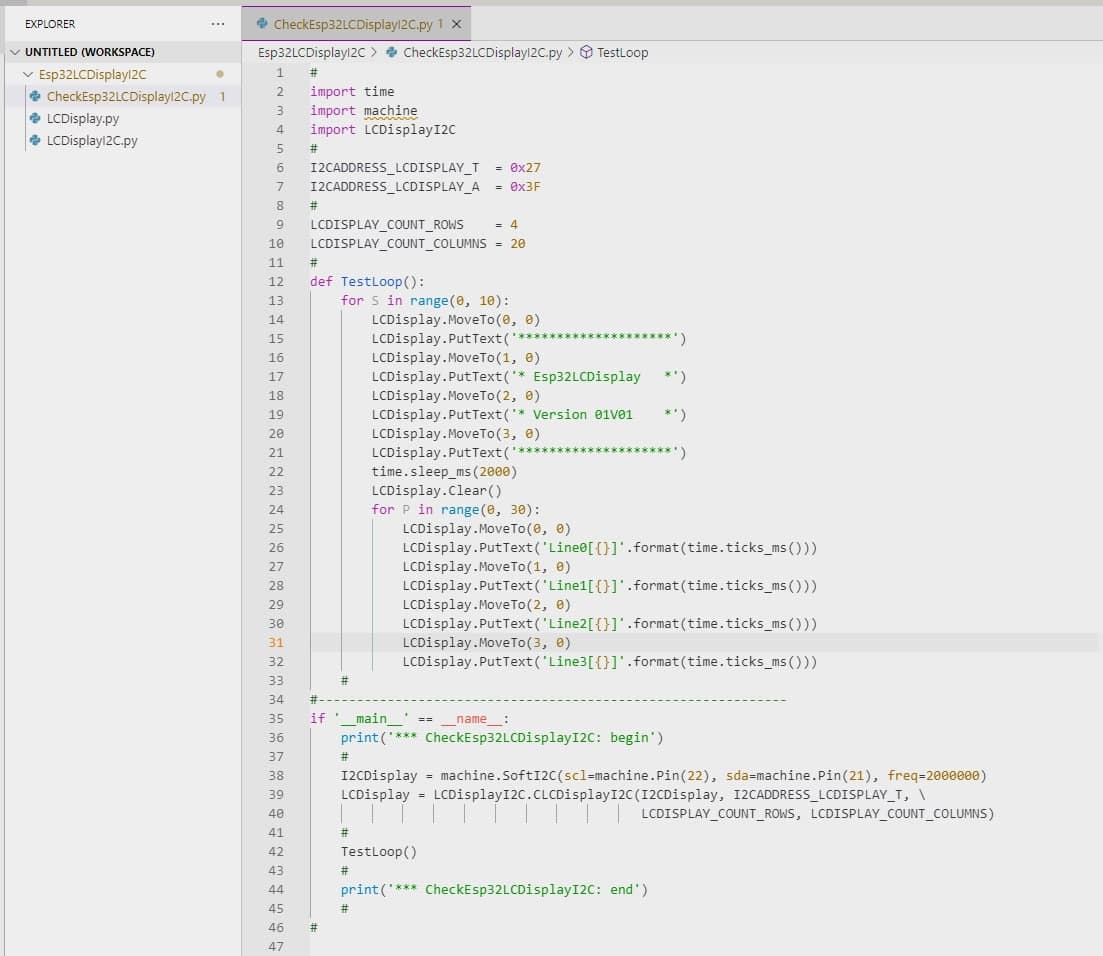Click problem count badge on CheckEsp32LCDisplayI2C.py
This screenshot has height=956, width=1103.
pyautogui.click(x=222, y=97)
